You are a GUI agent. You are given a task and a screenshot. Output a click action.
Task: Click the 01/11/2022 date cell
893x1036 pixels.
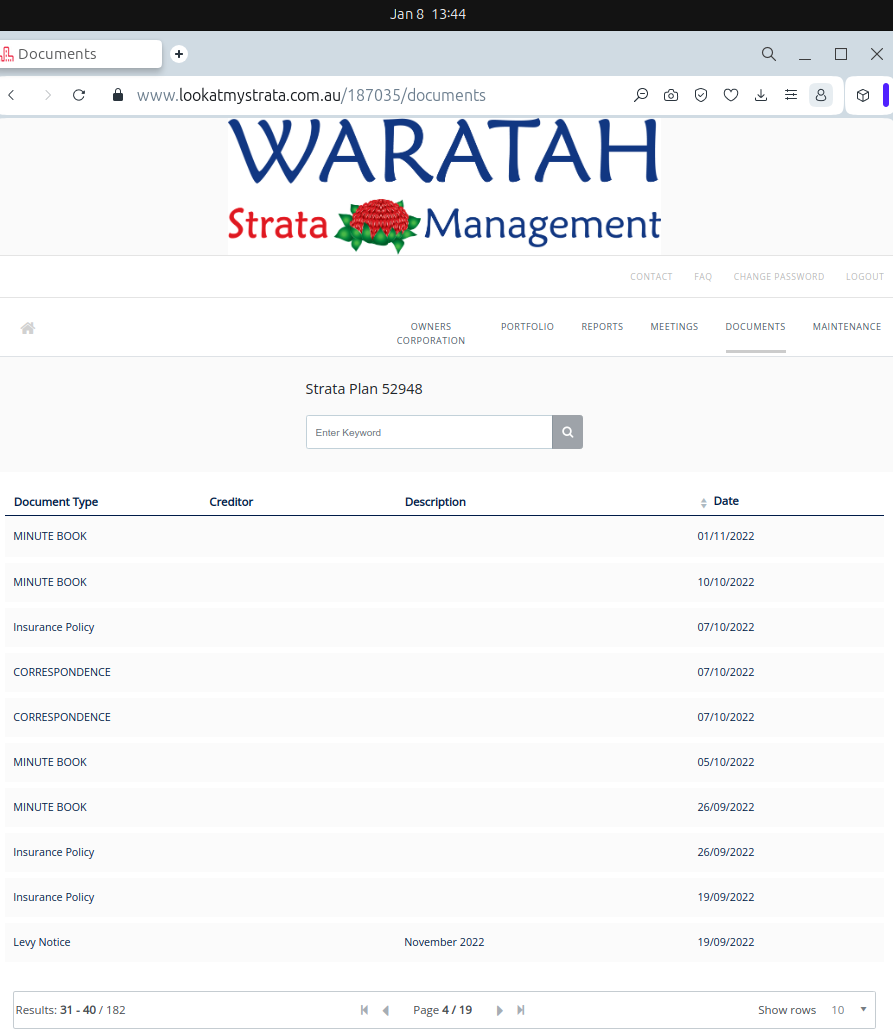(x=725, y=536)
